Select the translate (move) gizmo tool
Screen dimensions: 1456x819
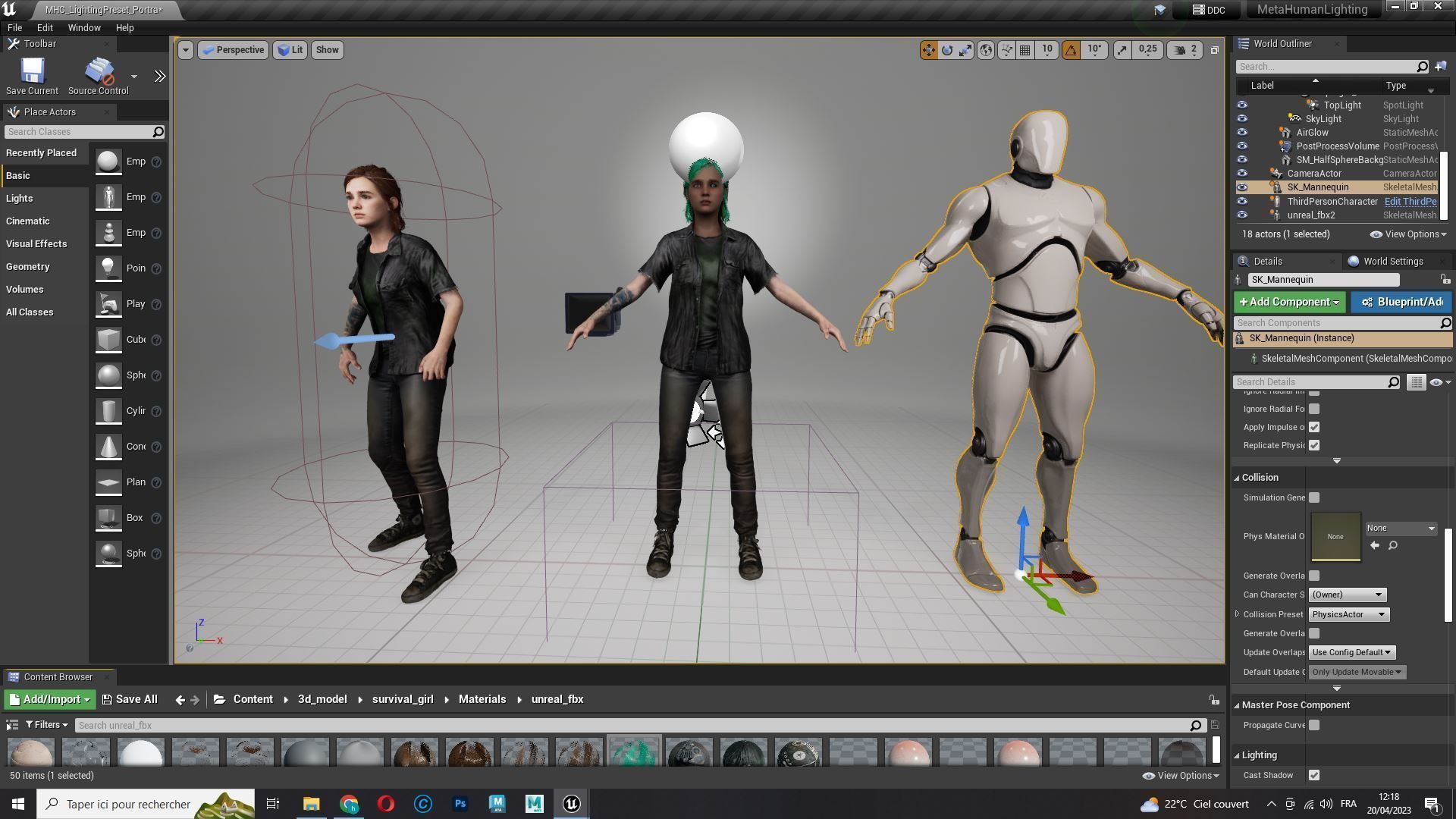[x=928, y=50]
